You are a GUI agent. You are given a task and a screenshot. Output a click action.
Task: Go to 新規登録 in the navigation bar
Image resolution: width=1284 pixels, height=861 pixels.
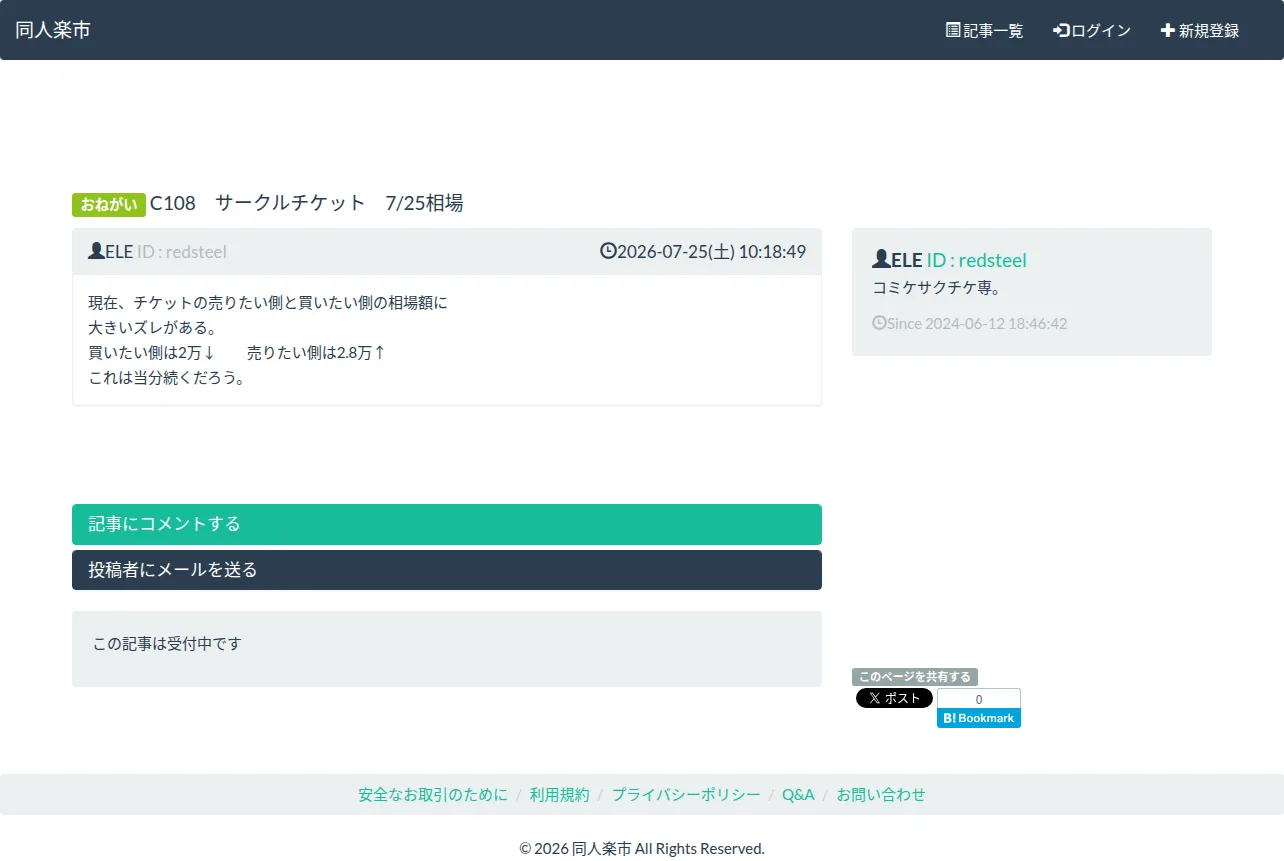(x=1200, y=30)
